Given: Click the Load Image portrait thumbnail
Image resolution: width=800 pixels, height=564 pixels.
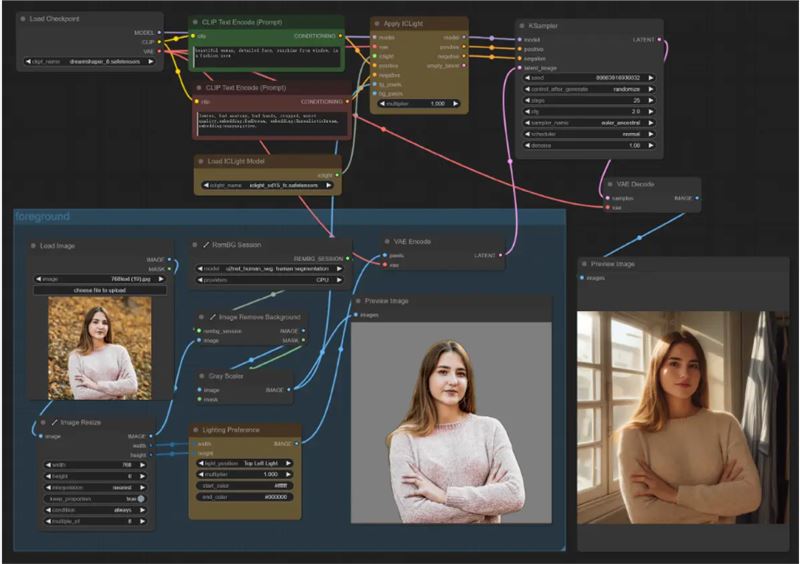Looking at the screenshot, I should click(99, 348).
